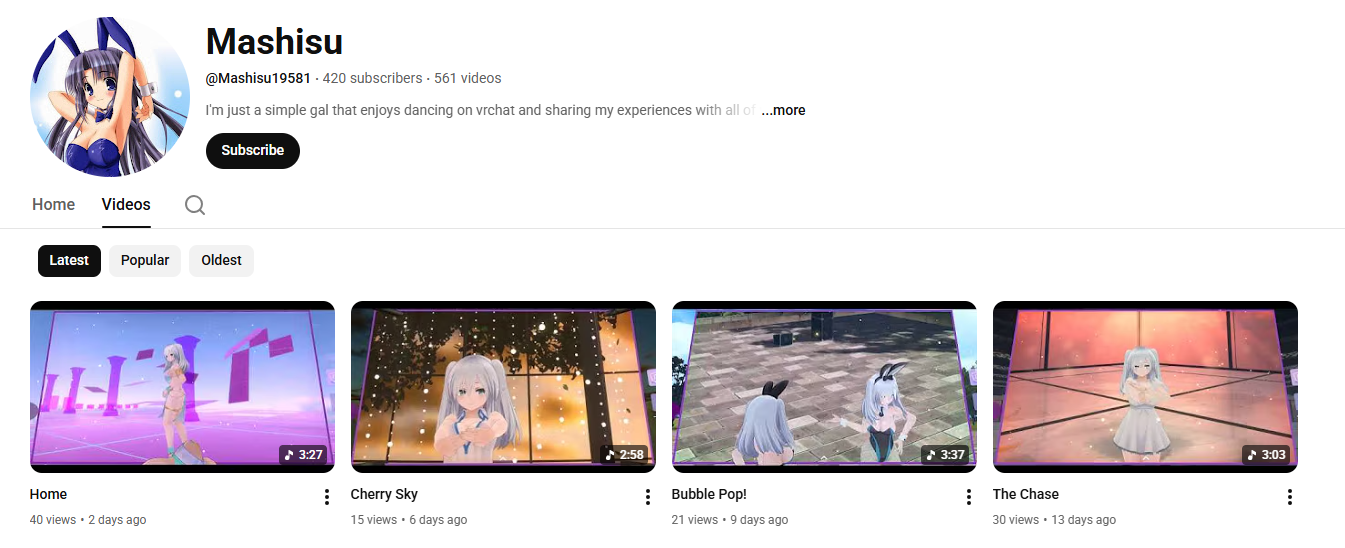Click The Chase video title
1345x548 pixels.
point(1026,494)
